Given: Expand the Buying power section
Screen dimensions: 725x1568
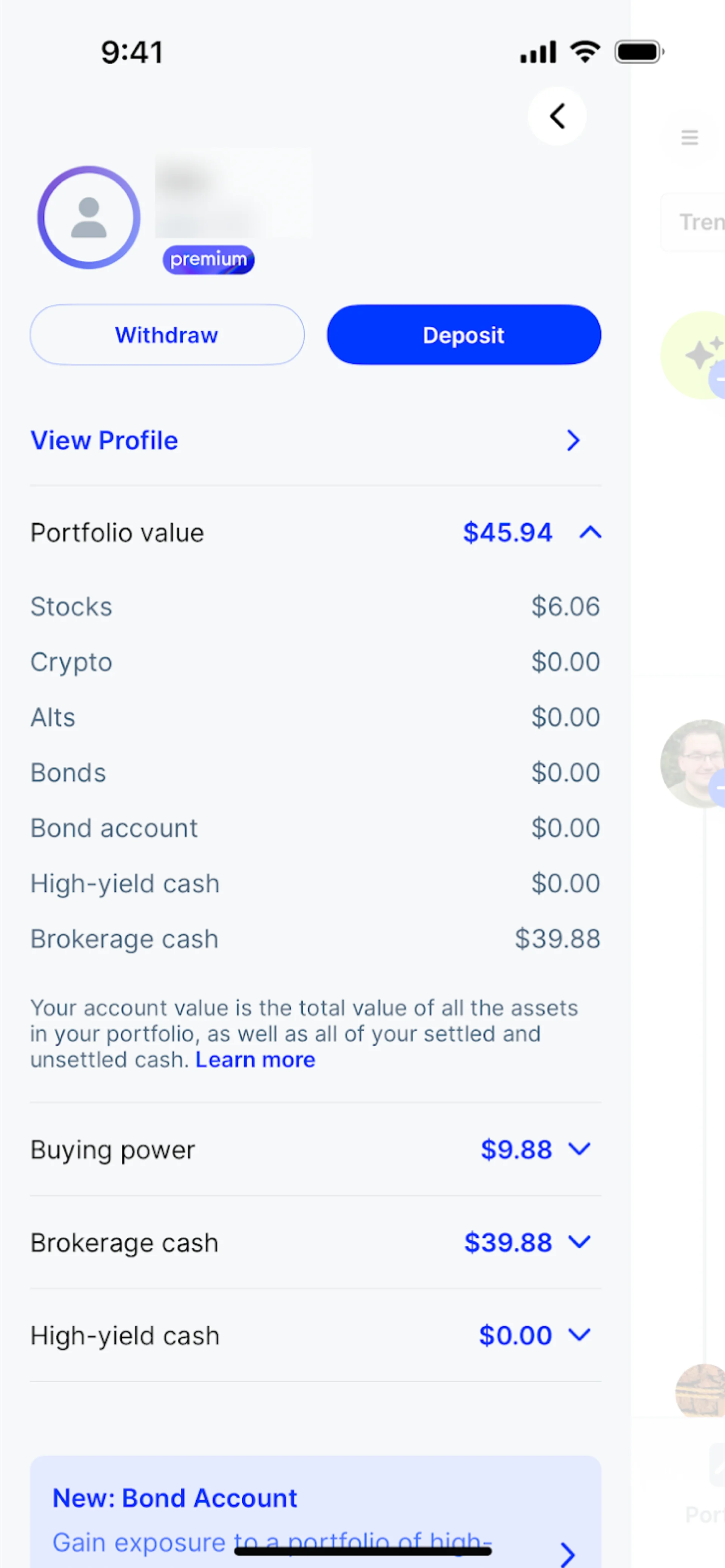Looking at the screenshot, I should (579, 1149).
